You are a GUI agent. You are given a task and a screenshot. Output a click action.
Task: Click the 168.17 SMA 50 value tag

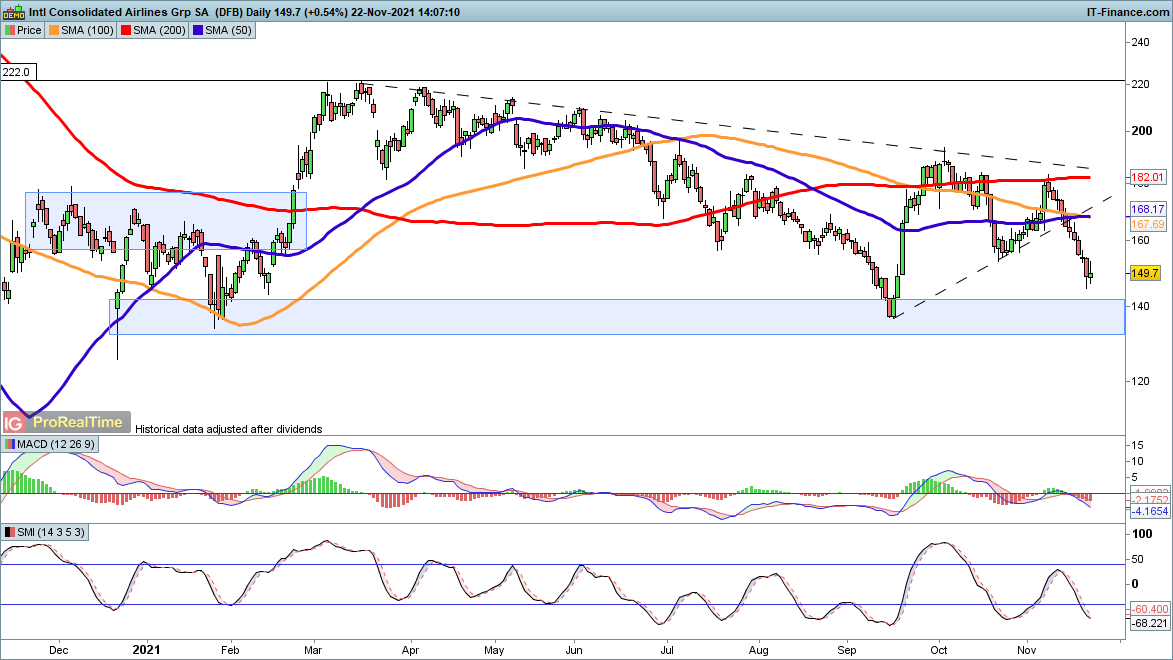(1147, 210)
